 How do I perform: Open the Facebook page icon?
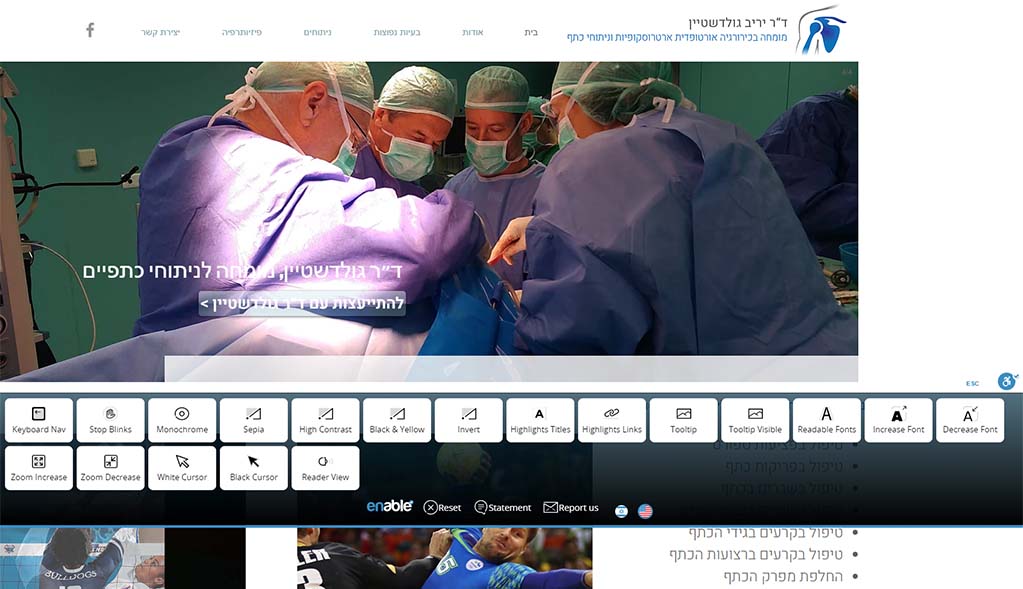(x=90, y=30)
